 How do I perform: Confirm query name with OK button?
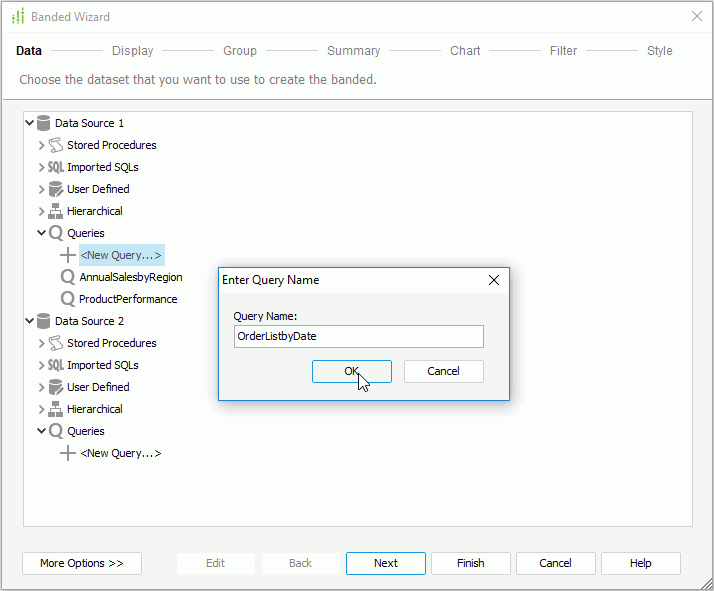point(351,371)
